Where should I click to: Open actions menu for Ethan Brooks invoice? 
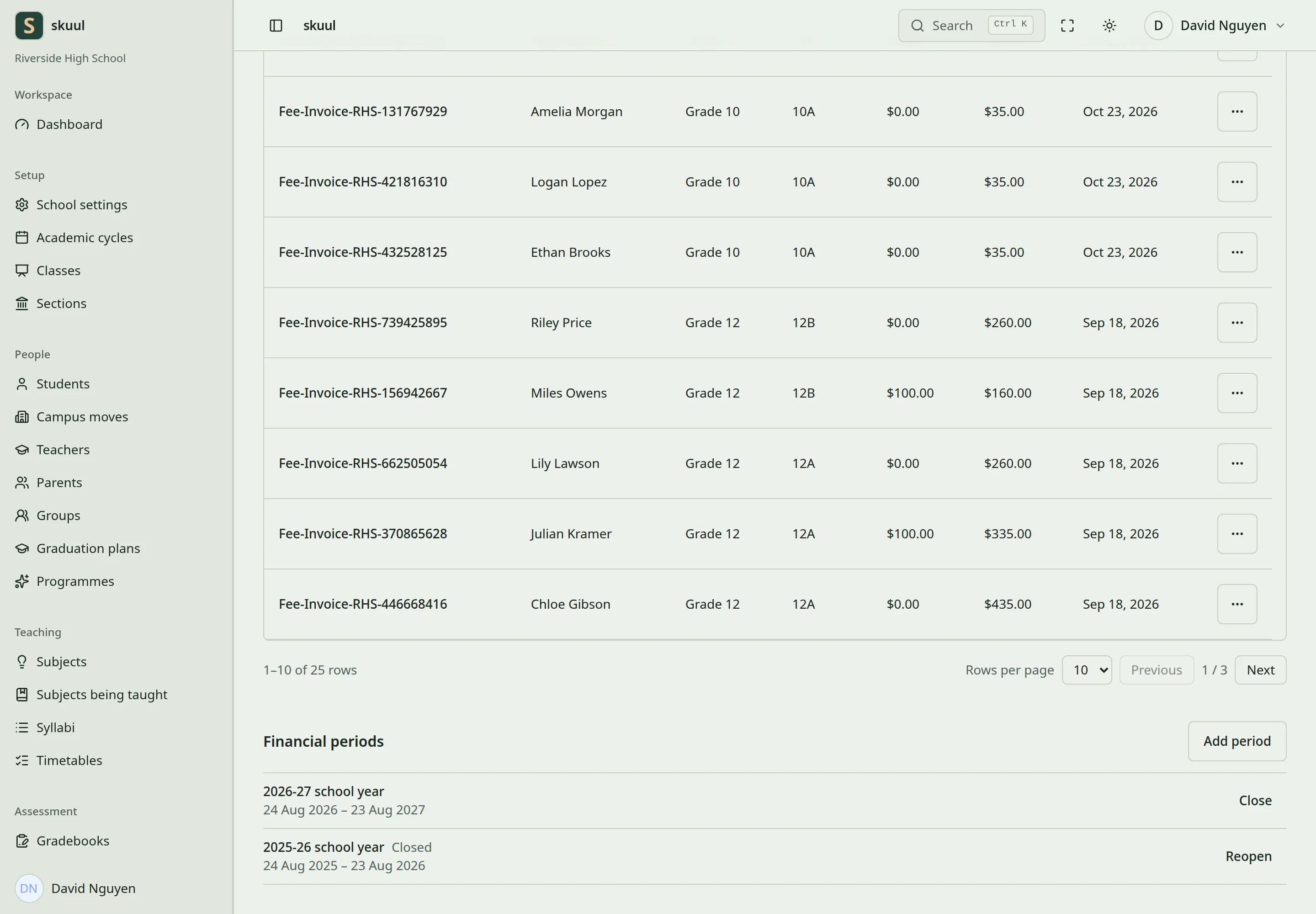[1237, 253]
